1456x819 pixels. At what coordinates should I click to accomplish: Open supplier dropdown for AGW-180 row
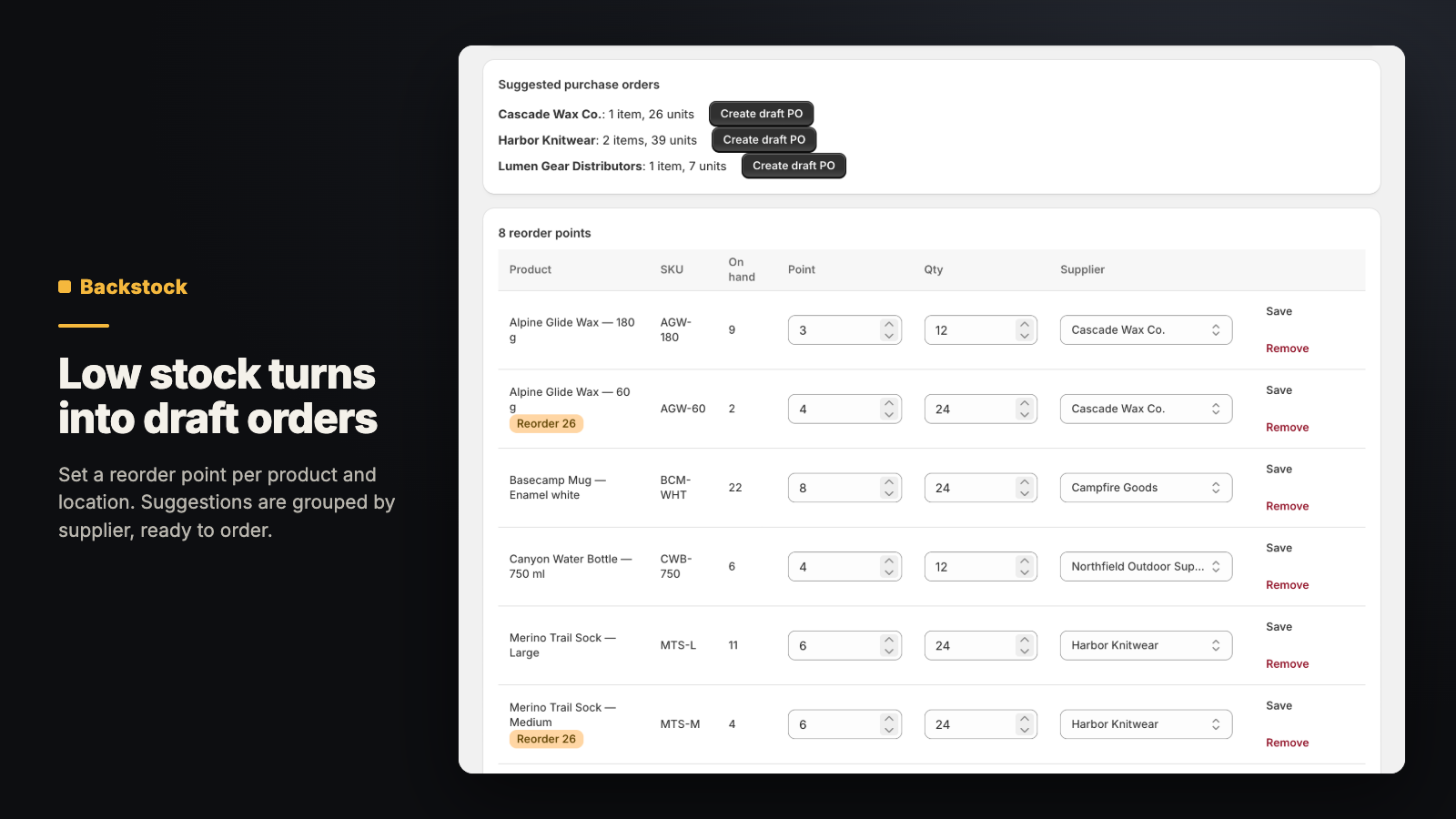[1146, 330]
